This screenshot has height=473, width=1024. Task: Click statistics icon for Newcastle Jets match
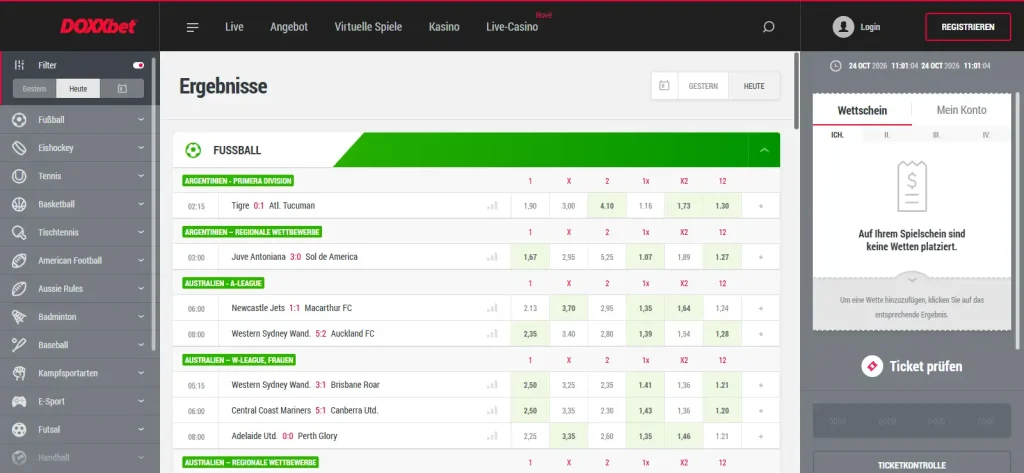(x=492, y=308)
